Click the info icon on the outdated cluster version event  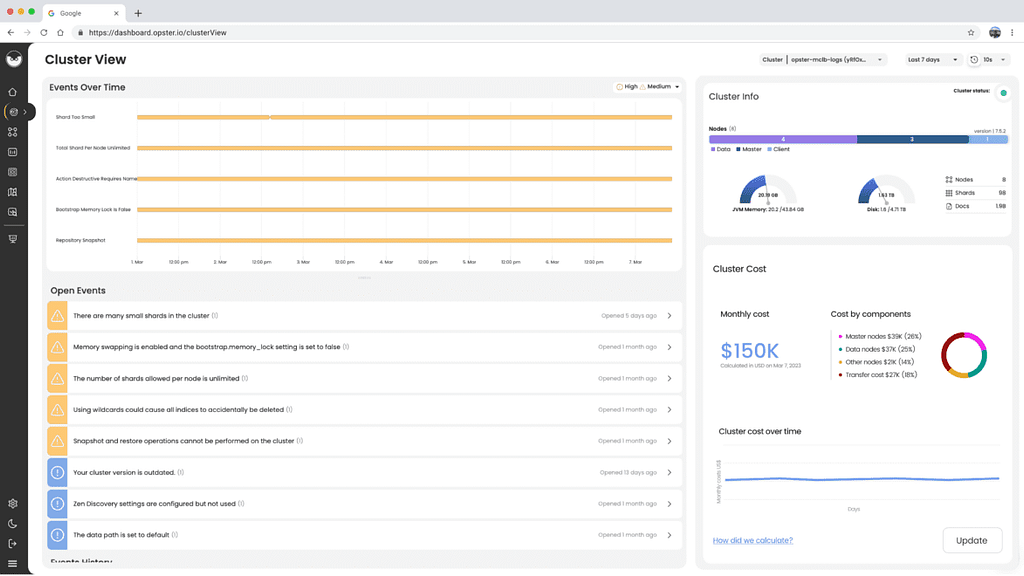pyautogui.click(x=57, y=472)
